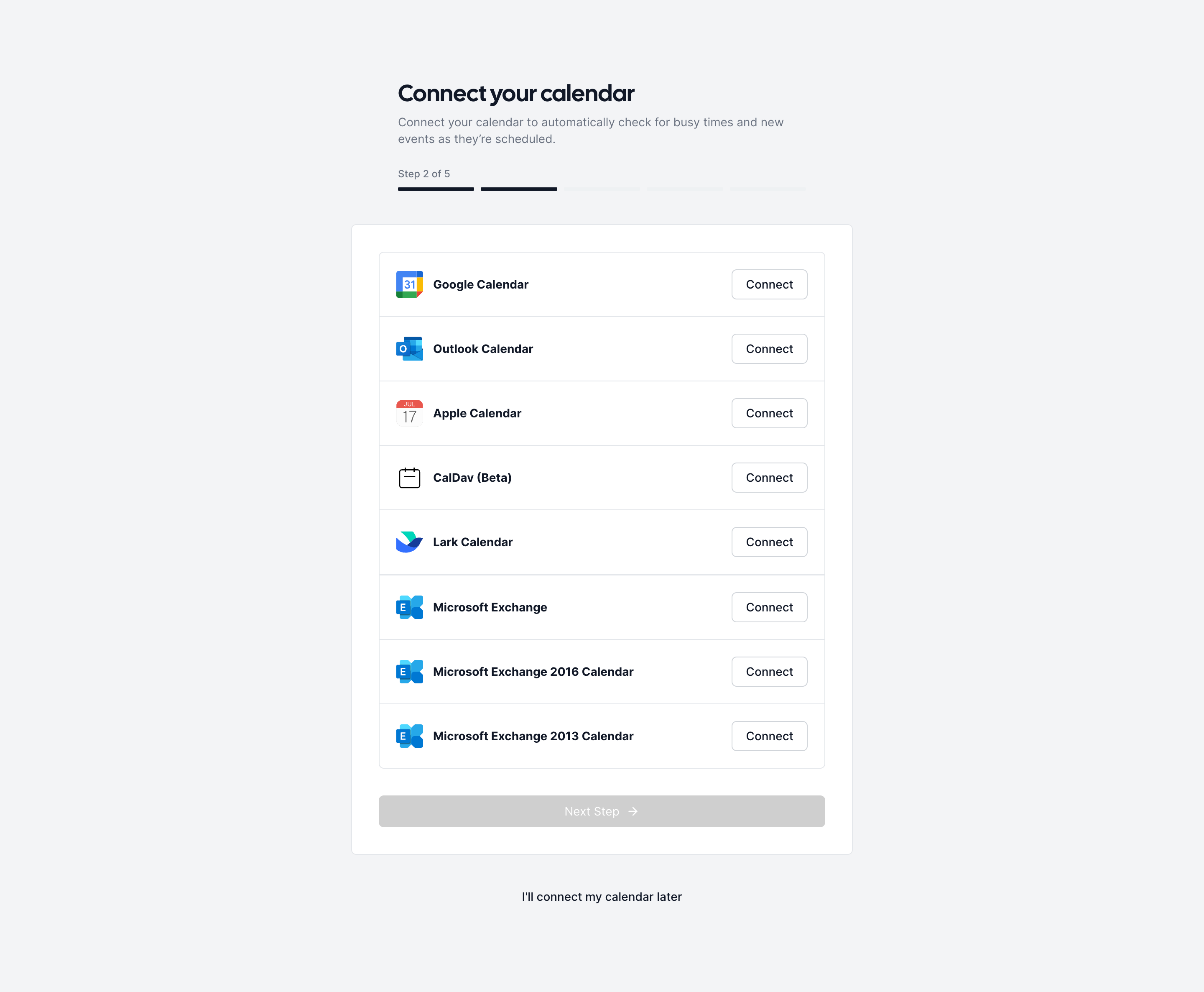Click the Microsoft Exchange logo icon
The image size is (1204, 992).
click(410, 607)
